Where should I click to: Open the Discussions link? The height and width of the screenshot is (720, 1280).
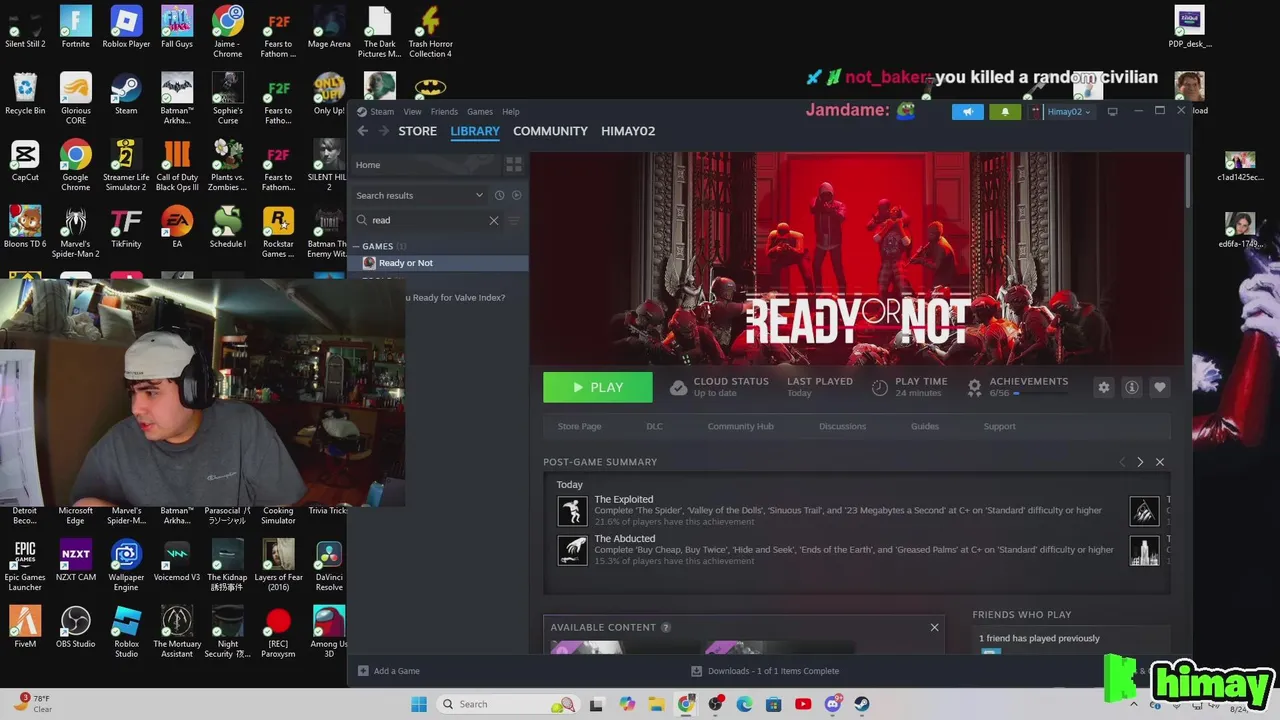pyautogui.click(x=842, y=426)
